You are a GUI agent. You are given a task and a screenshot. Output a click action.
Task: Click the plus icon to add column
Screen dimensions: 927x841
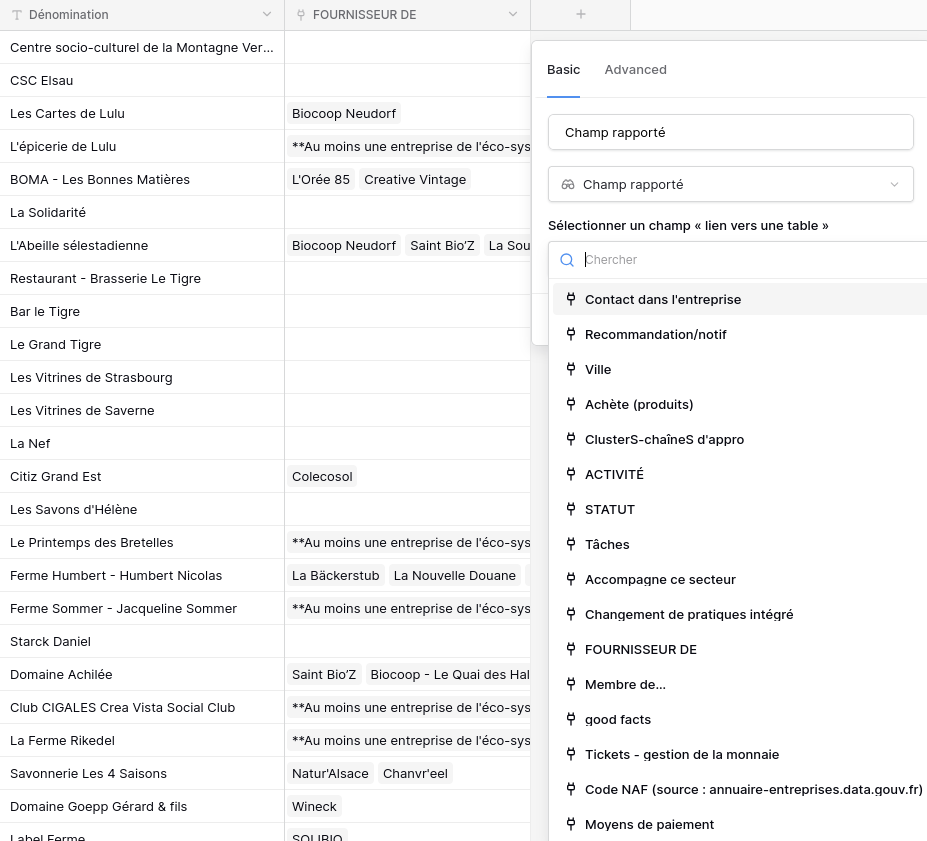tap(581, 15)
